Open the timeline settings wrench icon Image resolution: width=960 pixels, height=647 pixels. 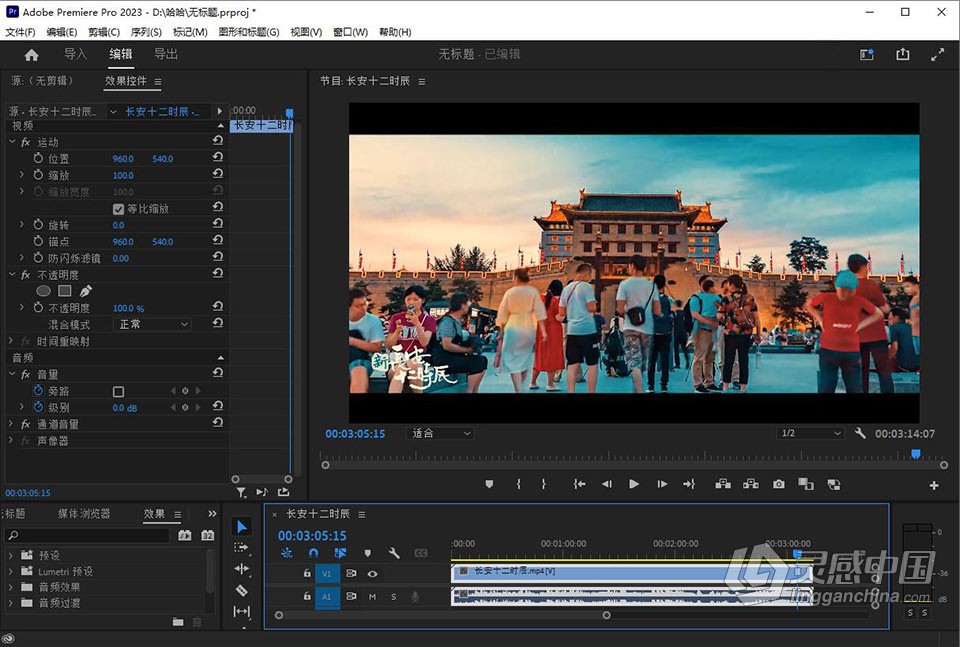coord(393,553)
